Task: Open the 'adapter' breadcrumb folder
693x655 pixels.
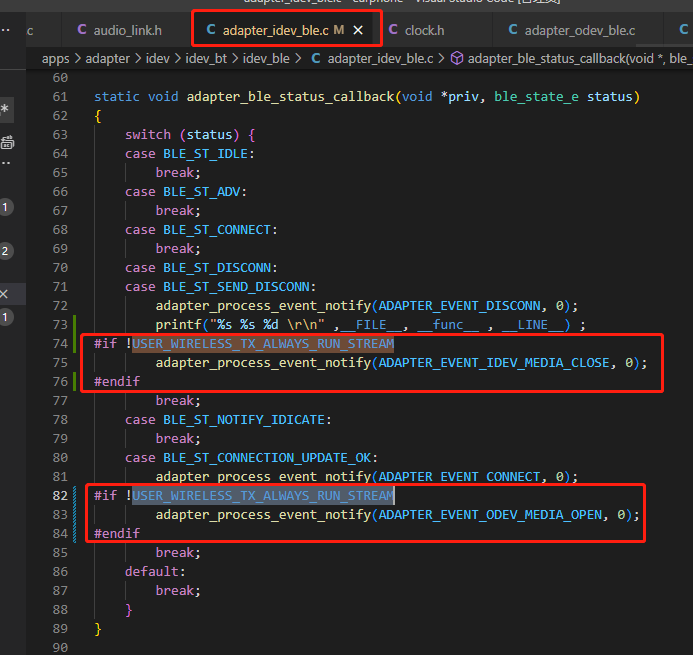Action: [x=107, y=58]
